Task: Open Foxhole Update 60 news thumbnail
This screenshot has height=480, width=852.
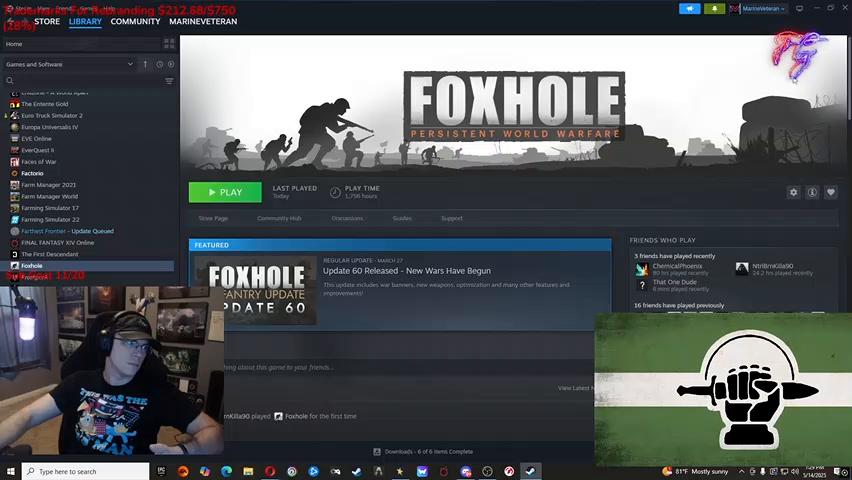Action: (255, 290)
